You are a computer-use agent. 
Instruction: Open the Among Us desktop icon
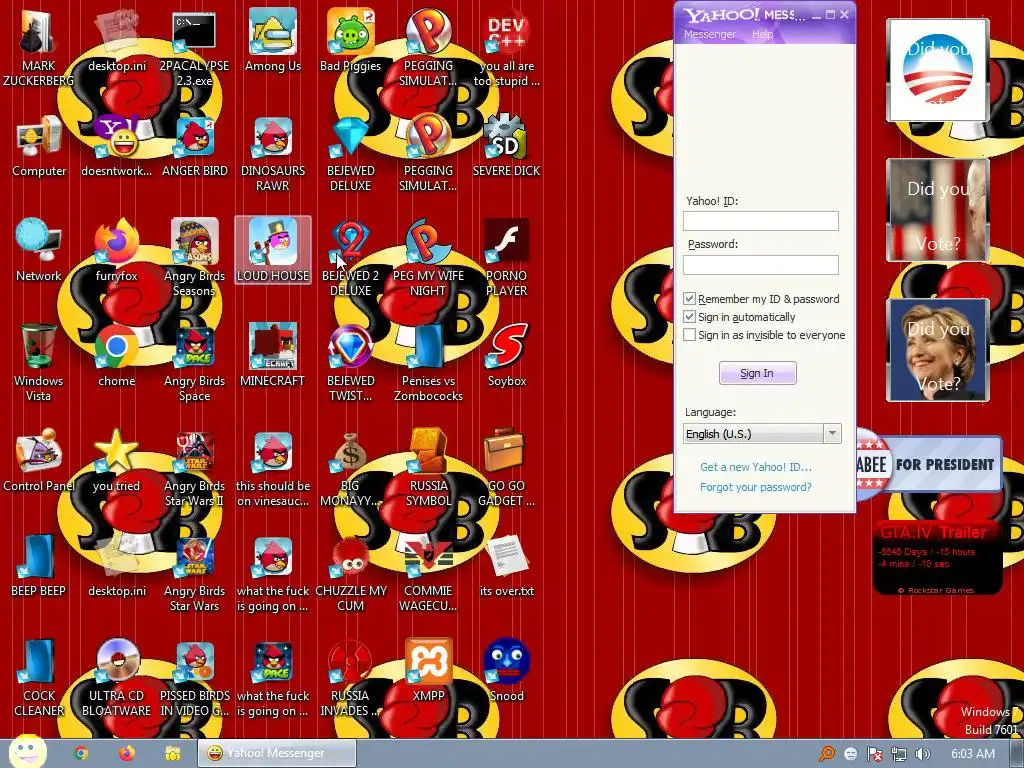click(x=273, y=40)
